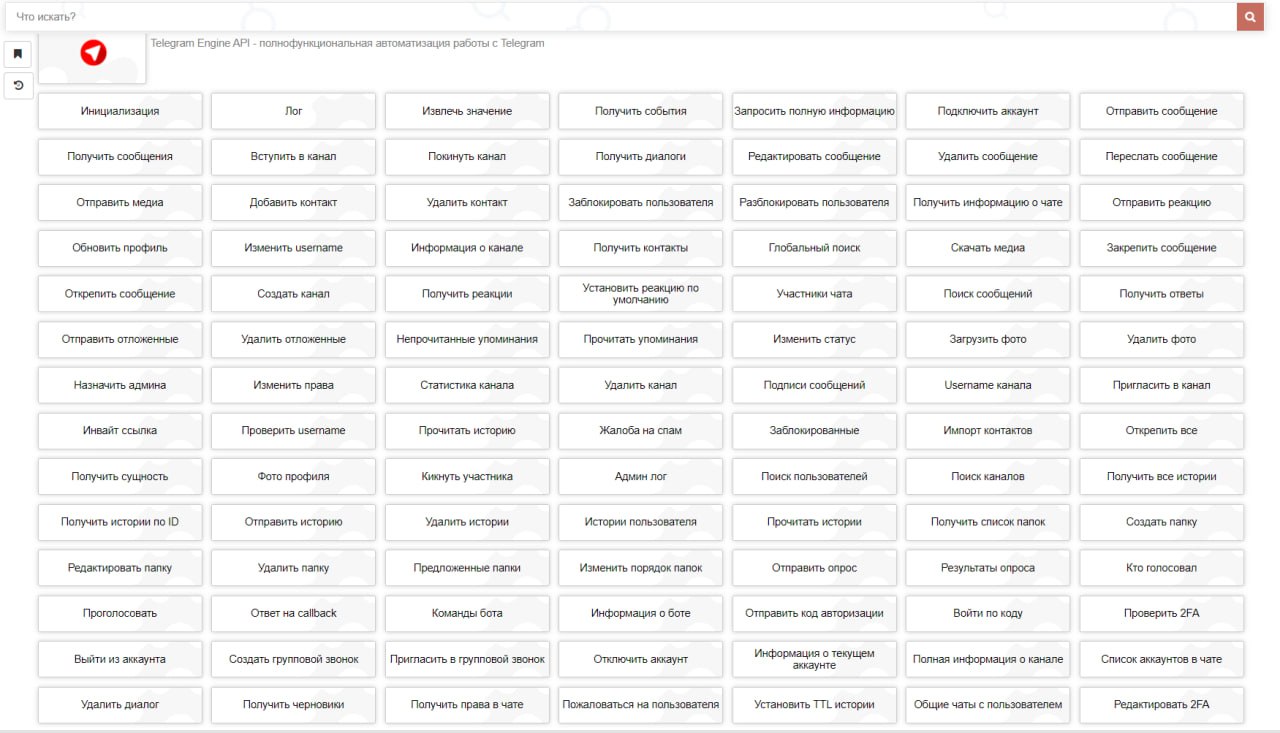Click 'Список аккаунтов в чате' tile

point(1162,660)
